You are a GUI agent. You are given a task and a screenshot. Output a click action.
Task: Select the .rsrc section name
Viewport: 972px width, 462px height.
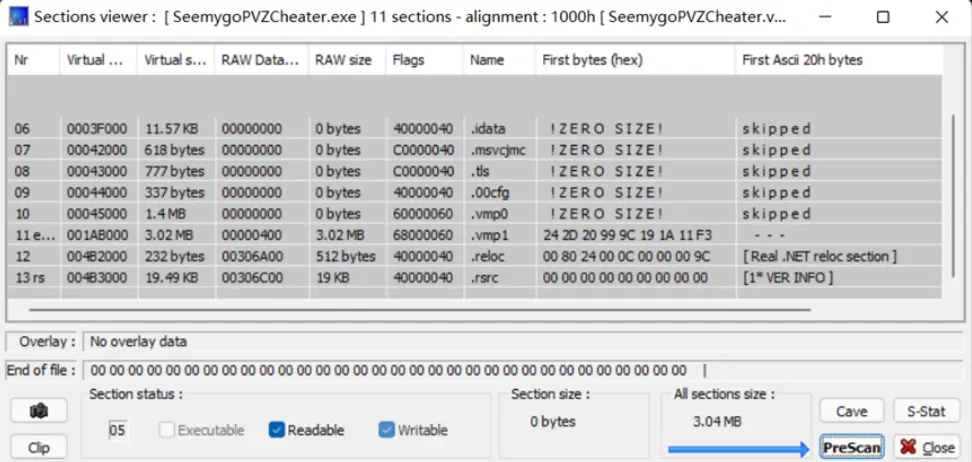pos(485,277)
